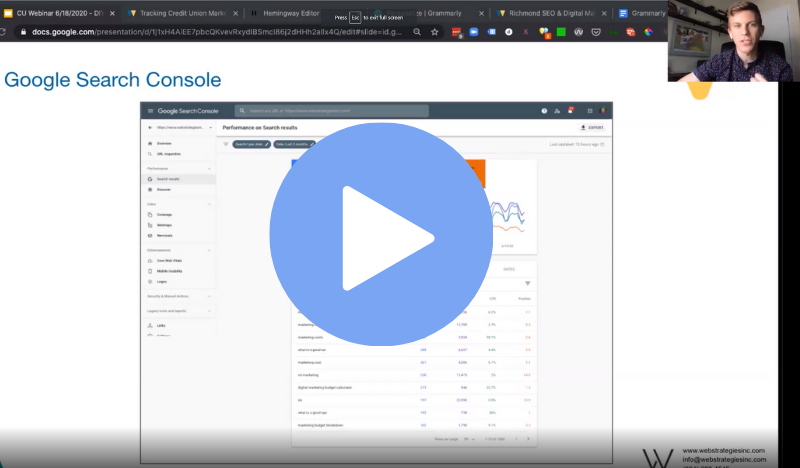Open the Search Console notifications bell
This screenshot has width=800, height=468.
click(570, 110)
